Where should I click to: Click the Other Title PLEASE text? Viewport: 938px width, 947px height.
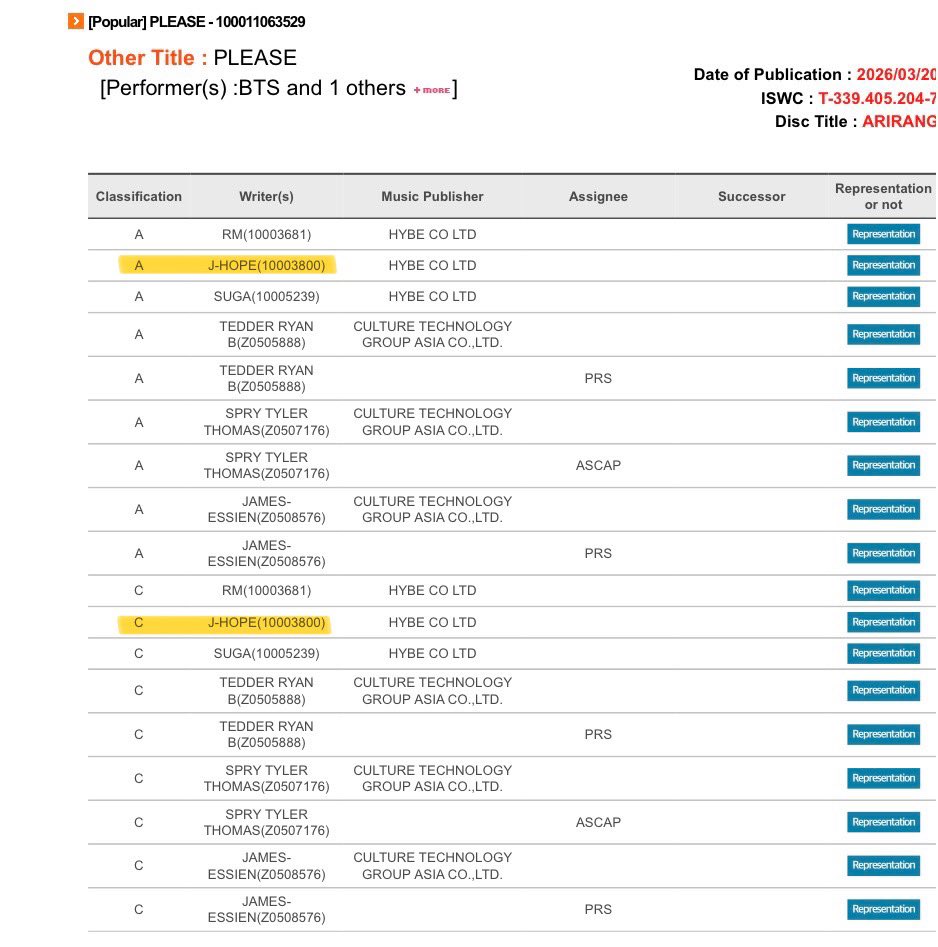[193, 58]
